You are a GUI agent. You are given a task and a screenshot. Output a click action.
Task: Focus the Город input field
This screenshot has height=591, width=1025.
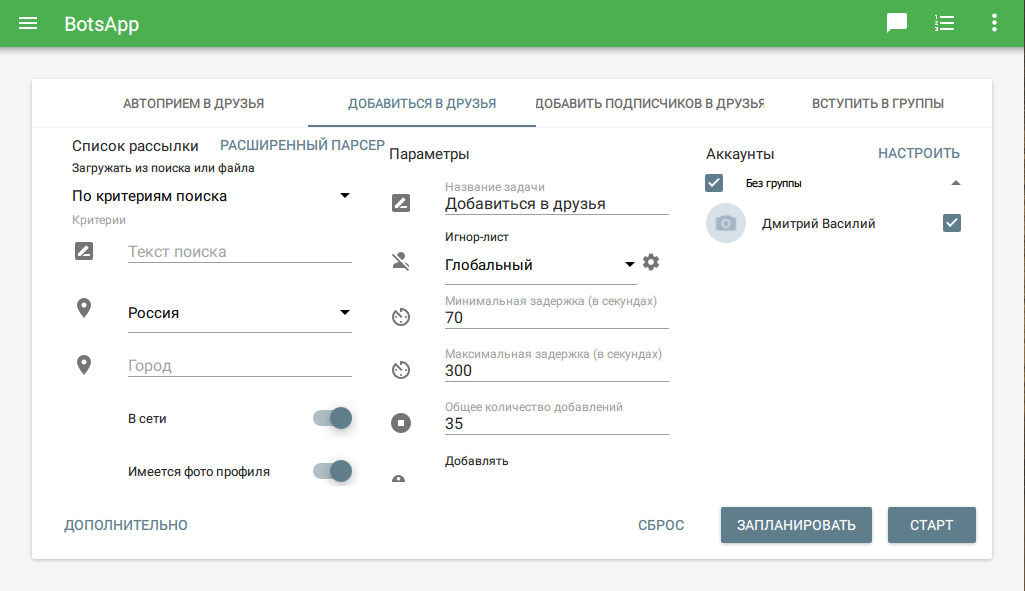[240, 365]
